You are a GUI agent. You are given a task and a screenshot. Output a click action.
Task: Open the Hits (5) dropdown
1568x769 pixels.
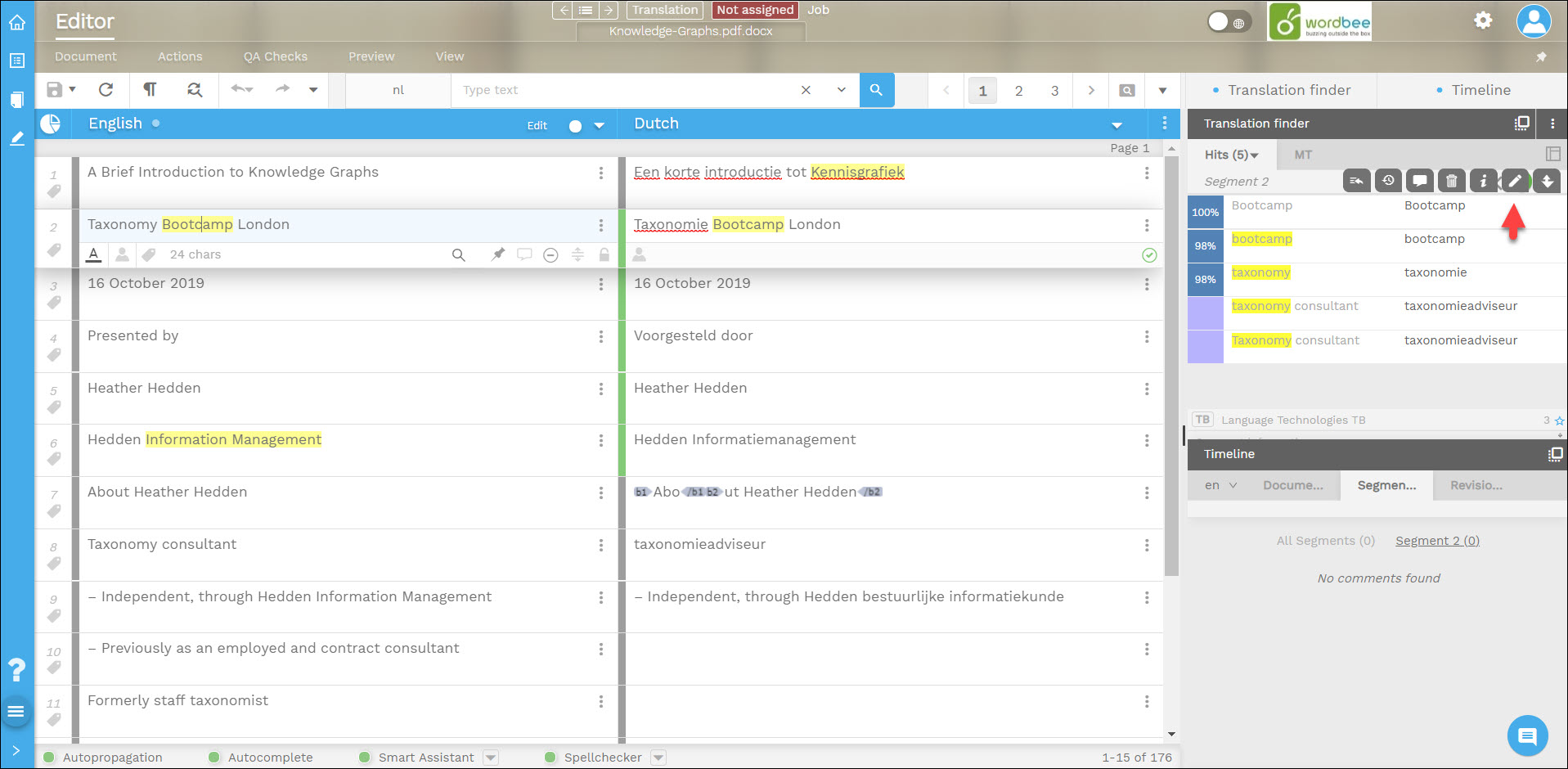[1231, 154]
